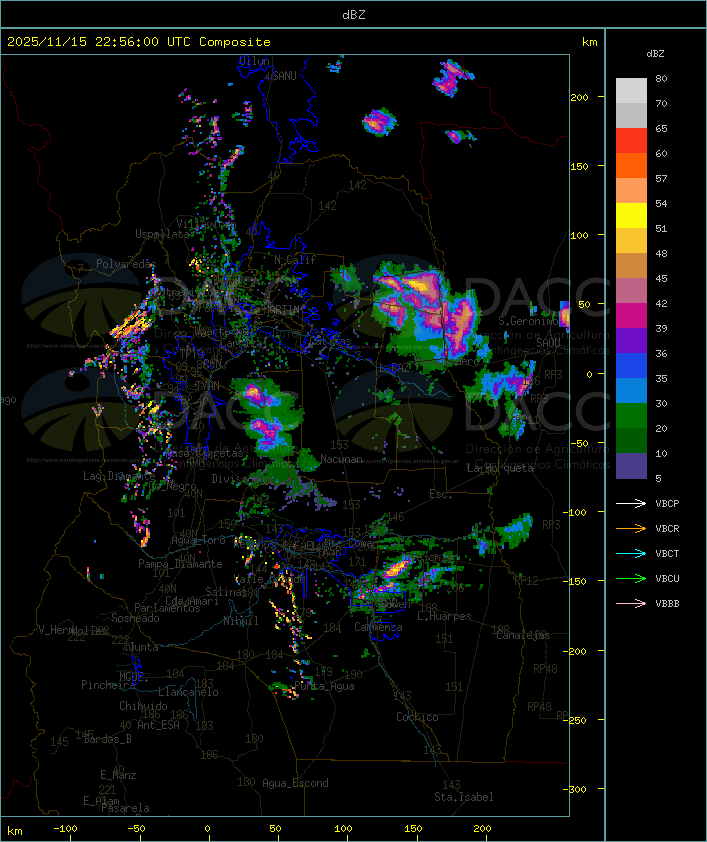Select the blue 36 dBZ color swatch
This screenshot has width=707, height=842.
tap(631, 365)
